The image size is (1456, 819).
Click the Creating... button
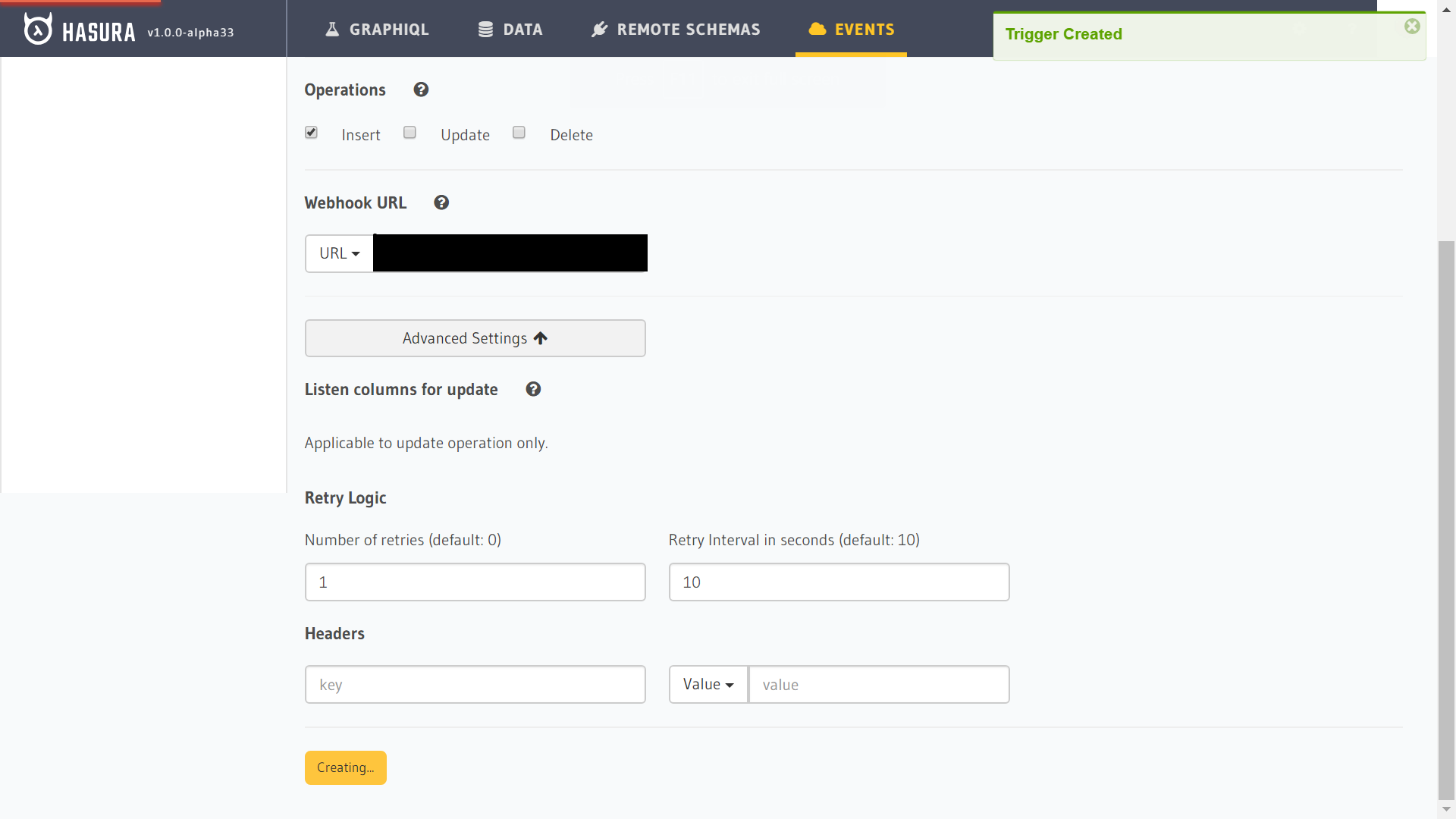point(345,767)
